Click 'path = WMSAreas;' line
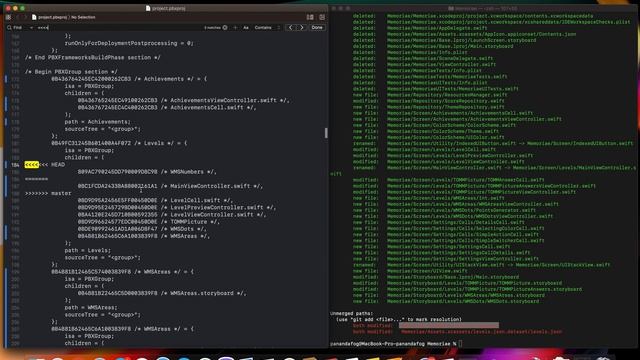Viewport: 640px width, 360px height. pos(91,307)
